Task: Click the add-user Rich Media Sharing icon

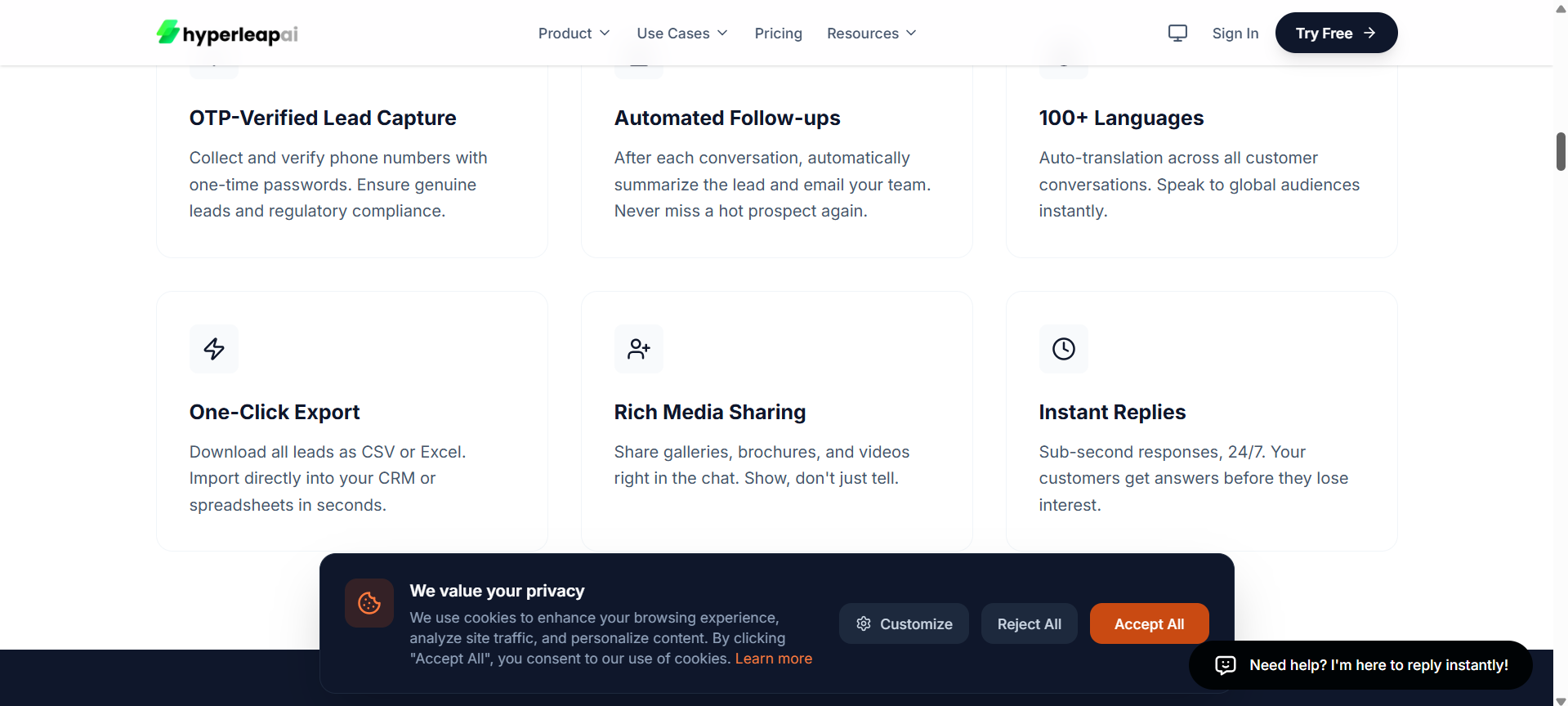Action: coord(639,349)
